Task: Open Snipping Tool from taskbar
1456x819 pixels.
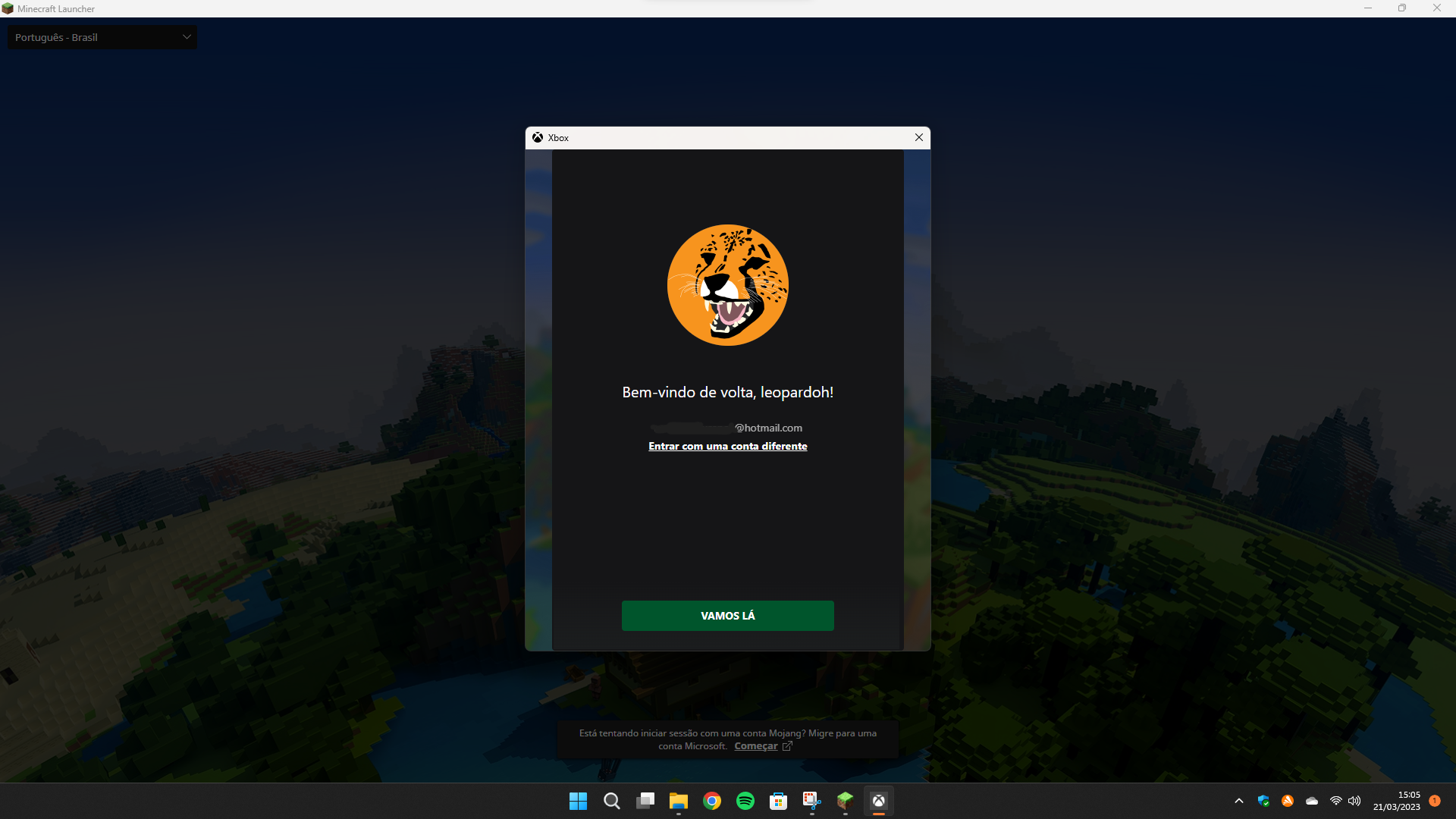Action: [x=811, y=801]
